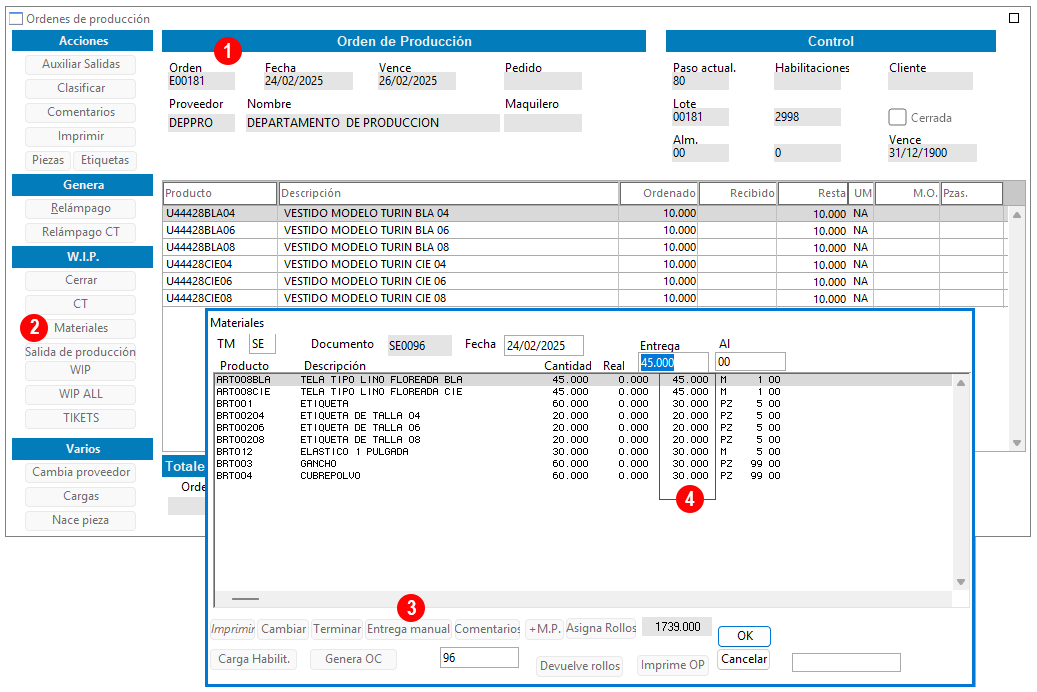Select material row BRT004 CUBREPOLVO

coord(583,475)
